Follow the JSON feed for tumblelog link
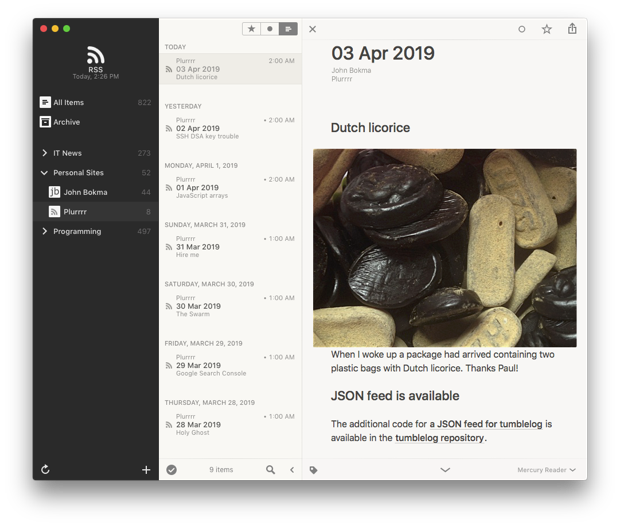Viewport: 620px width, 526px height. click(486, 424)
